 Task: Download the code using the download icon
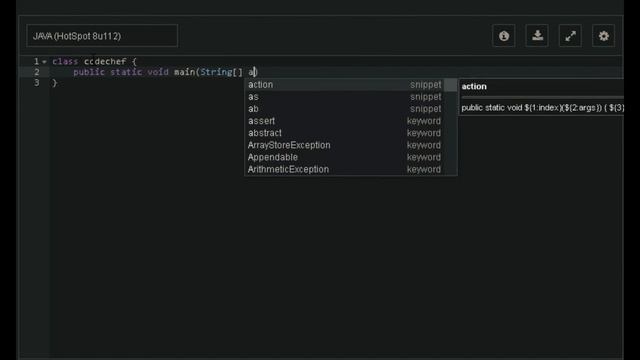(x=537, y=36)
